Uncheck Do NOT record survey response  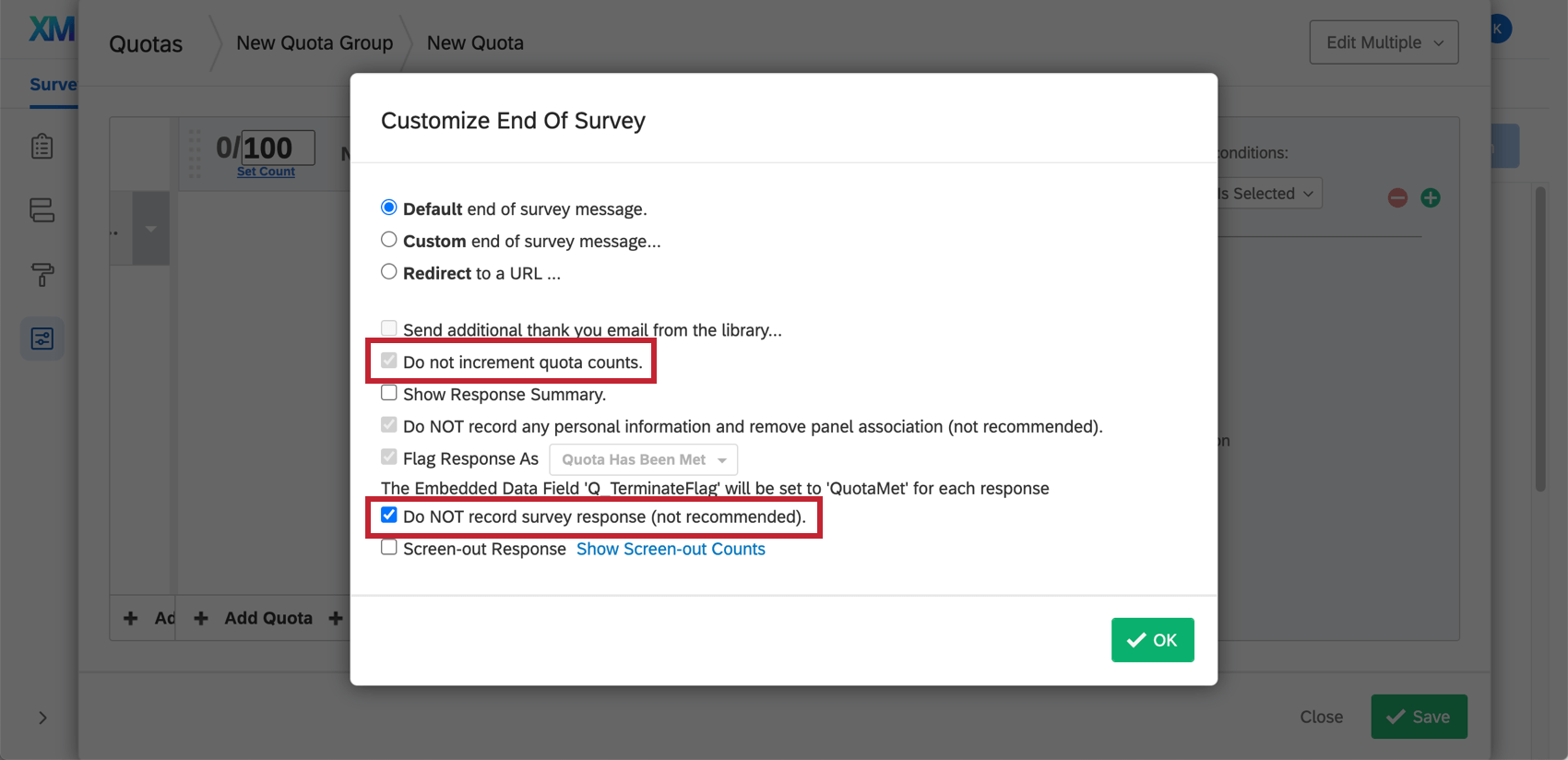389,516
